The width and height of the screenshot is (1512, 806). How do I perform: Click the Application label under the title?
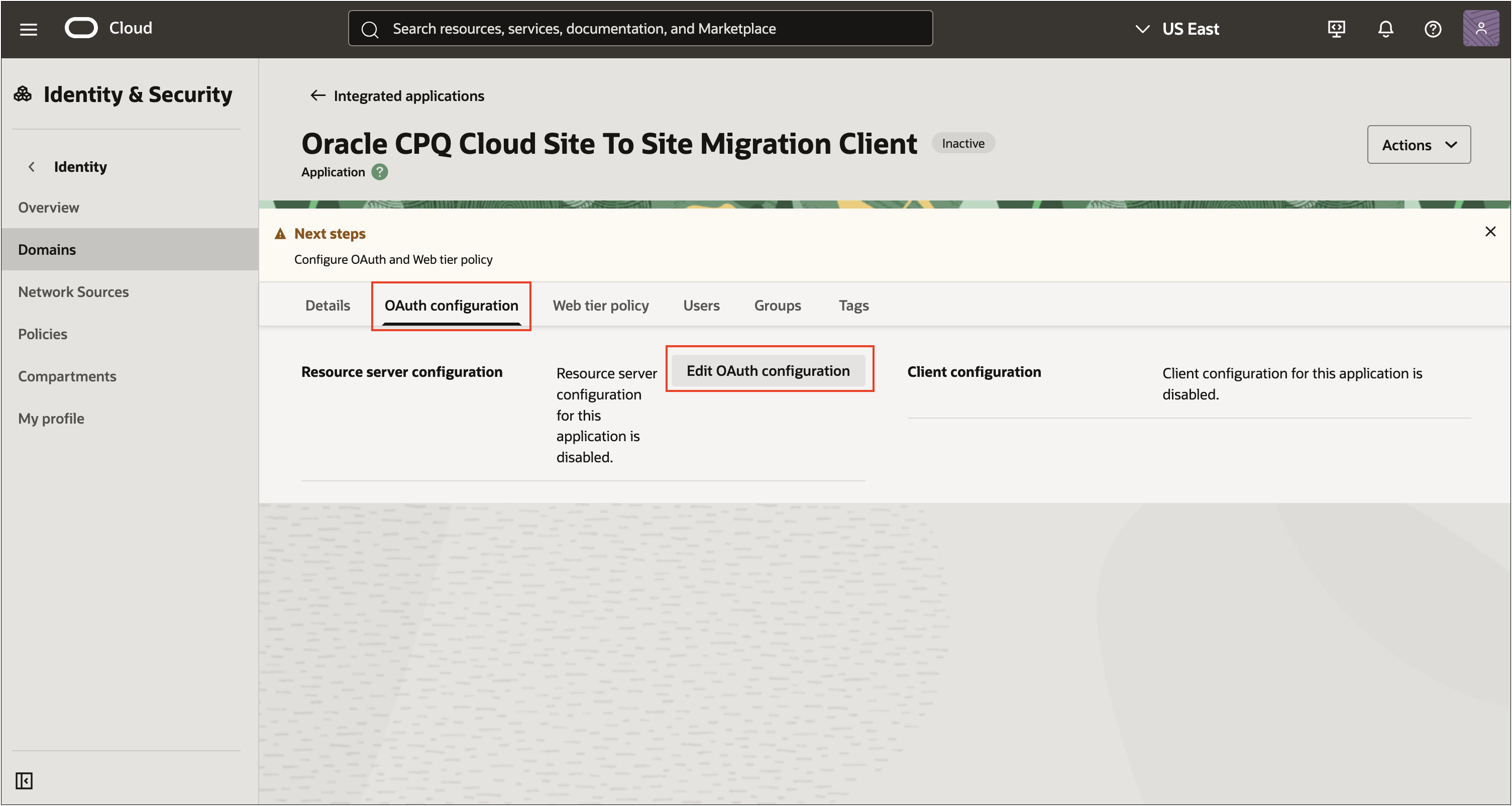click(333, 172)
